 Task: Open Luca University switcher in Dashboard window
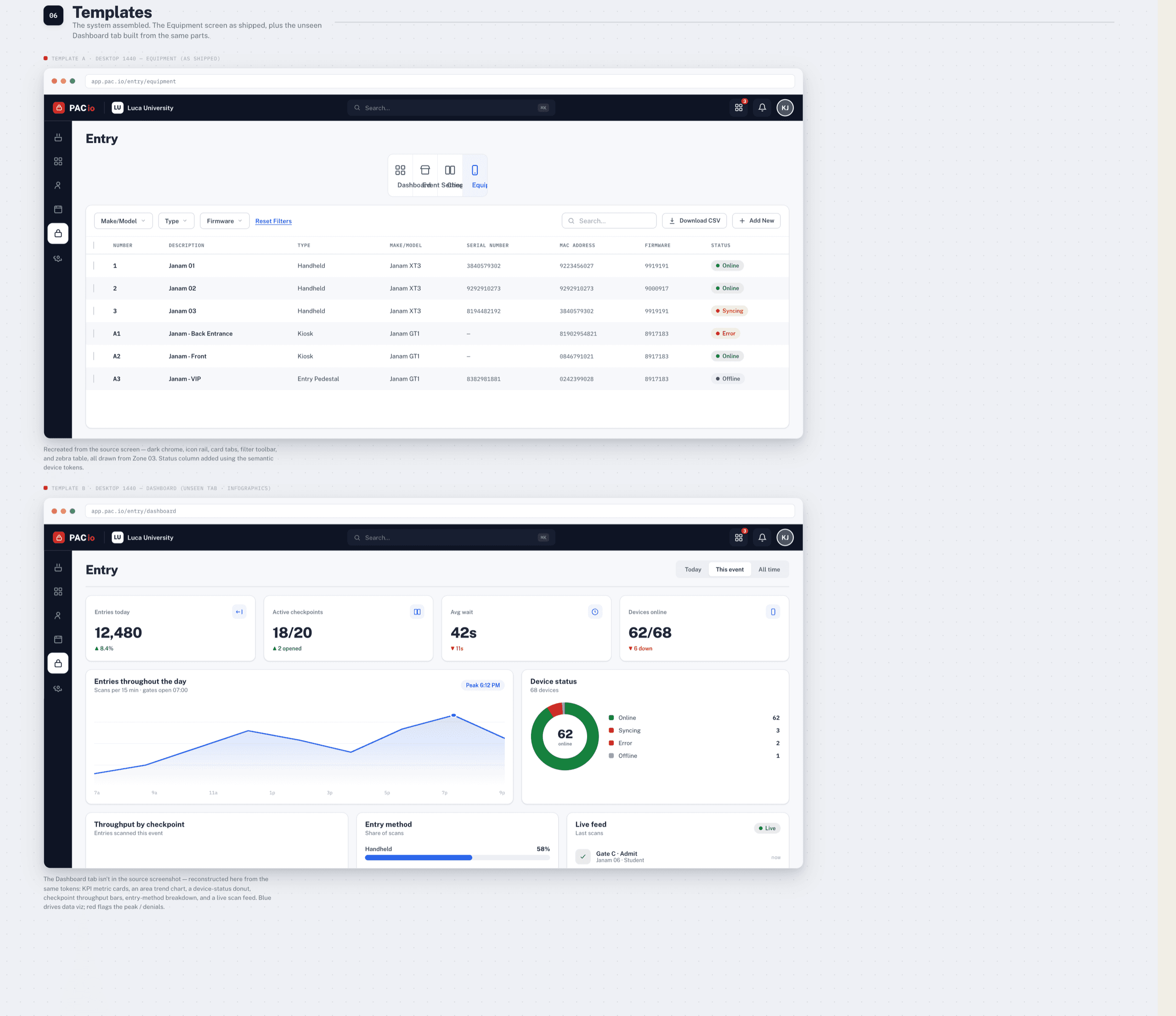pos(142,538)
